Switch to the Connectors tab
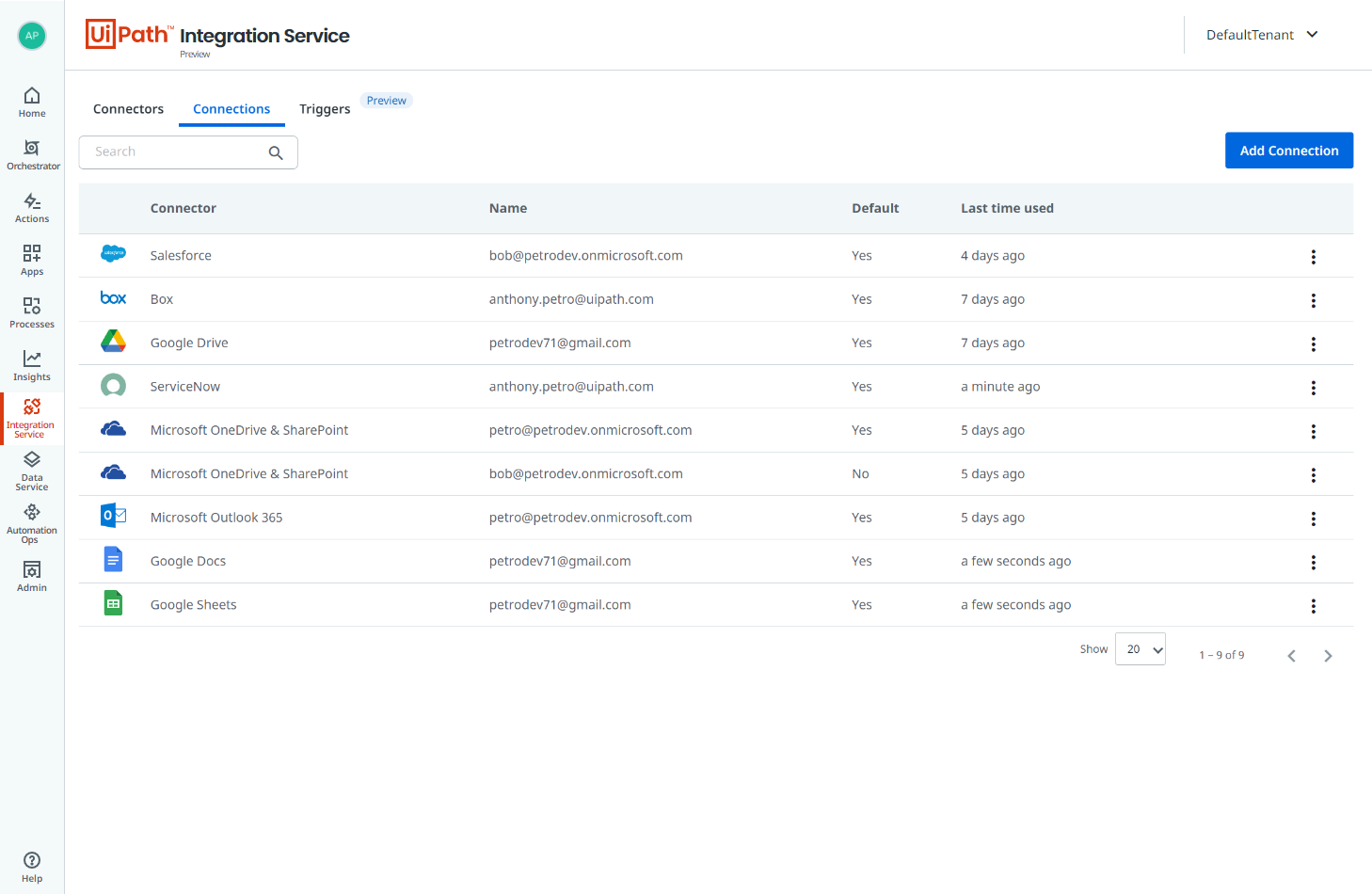Image resolution: width=1372 pixels, height=894 pixels. click(128, 109)
